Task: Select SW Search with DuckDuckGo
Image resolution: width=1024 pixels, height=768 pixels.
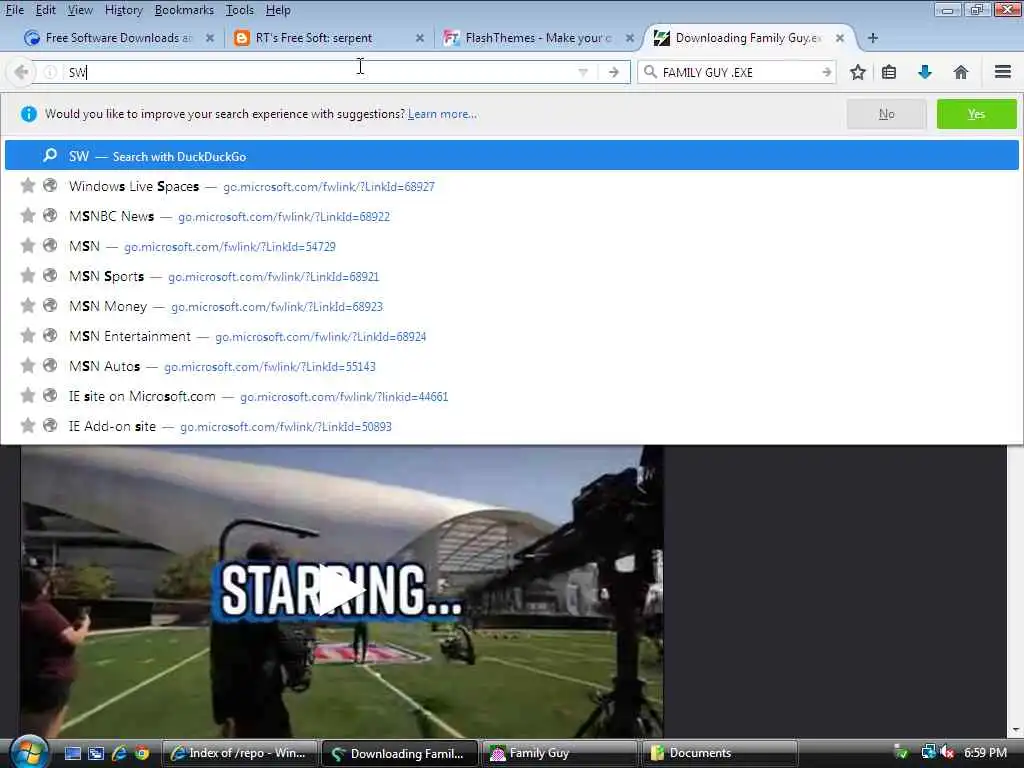Action: (x=511, y=156)
